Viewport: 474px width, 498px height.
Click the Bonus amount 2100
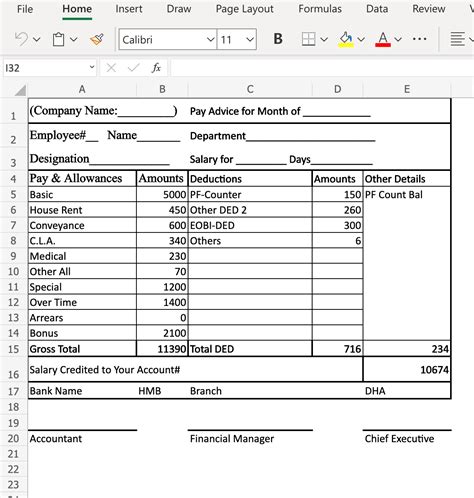pos(162,333)
